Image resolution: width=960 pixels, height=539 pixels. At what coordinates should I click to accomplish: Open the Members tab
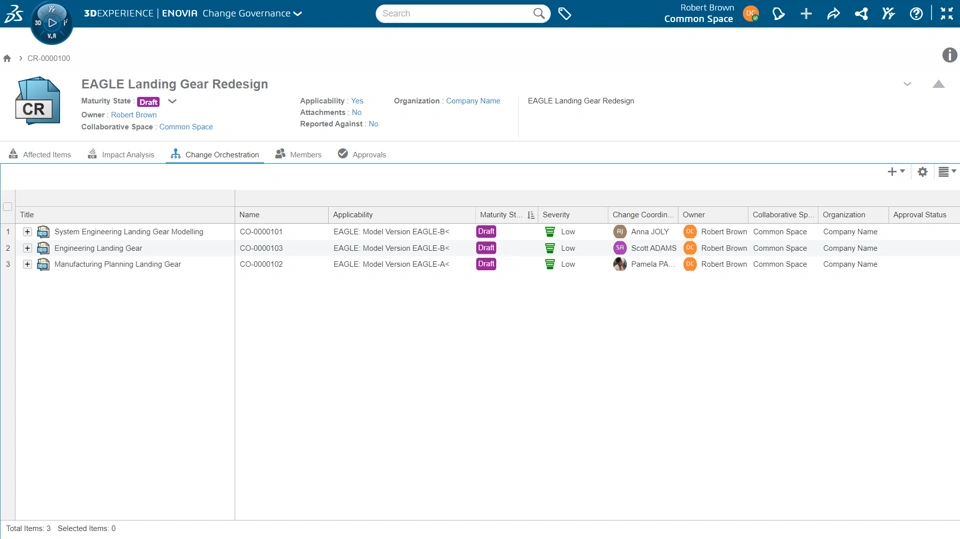(x=298, y=154)
